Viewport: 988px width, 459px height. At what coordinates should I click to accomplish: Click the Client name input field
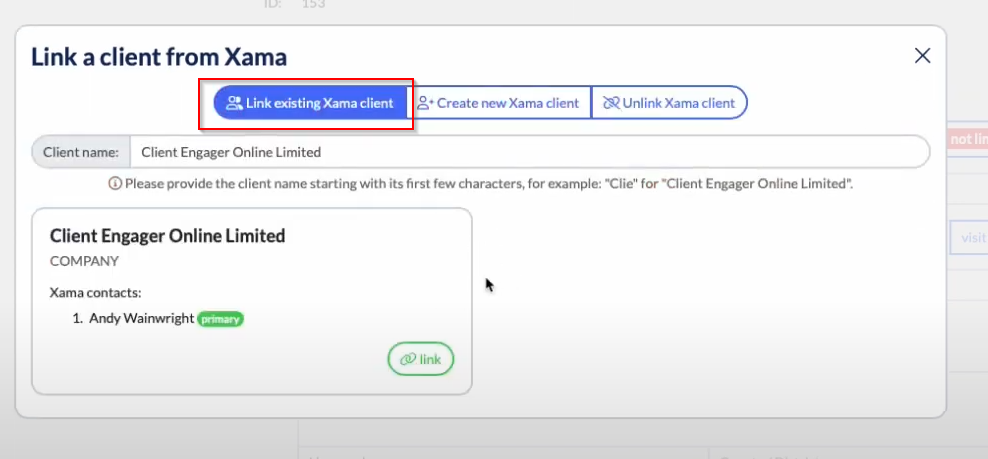[529, 152]
